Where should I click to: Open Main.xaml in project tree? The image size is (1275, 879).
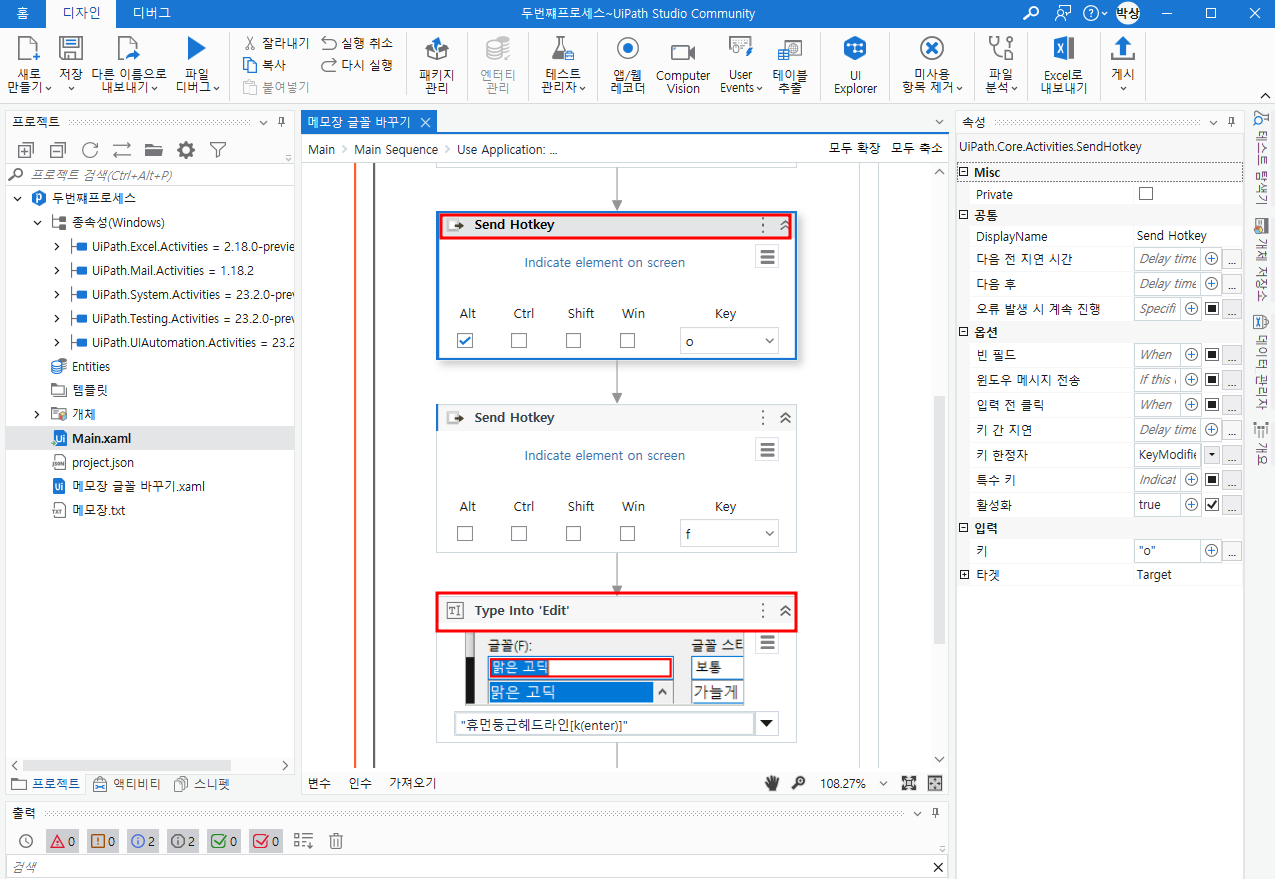click(101, 438)
